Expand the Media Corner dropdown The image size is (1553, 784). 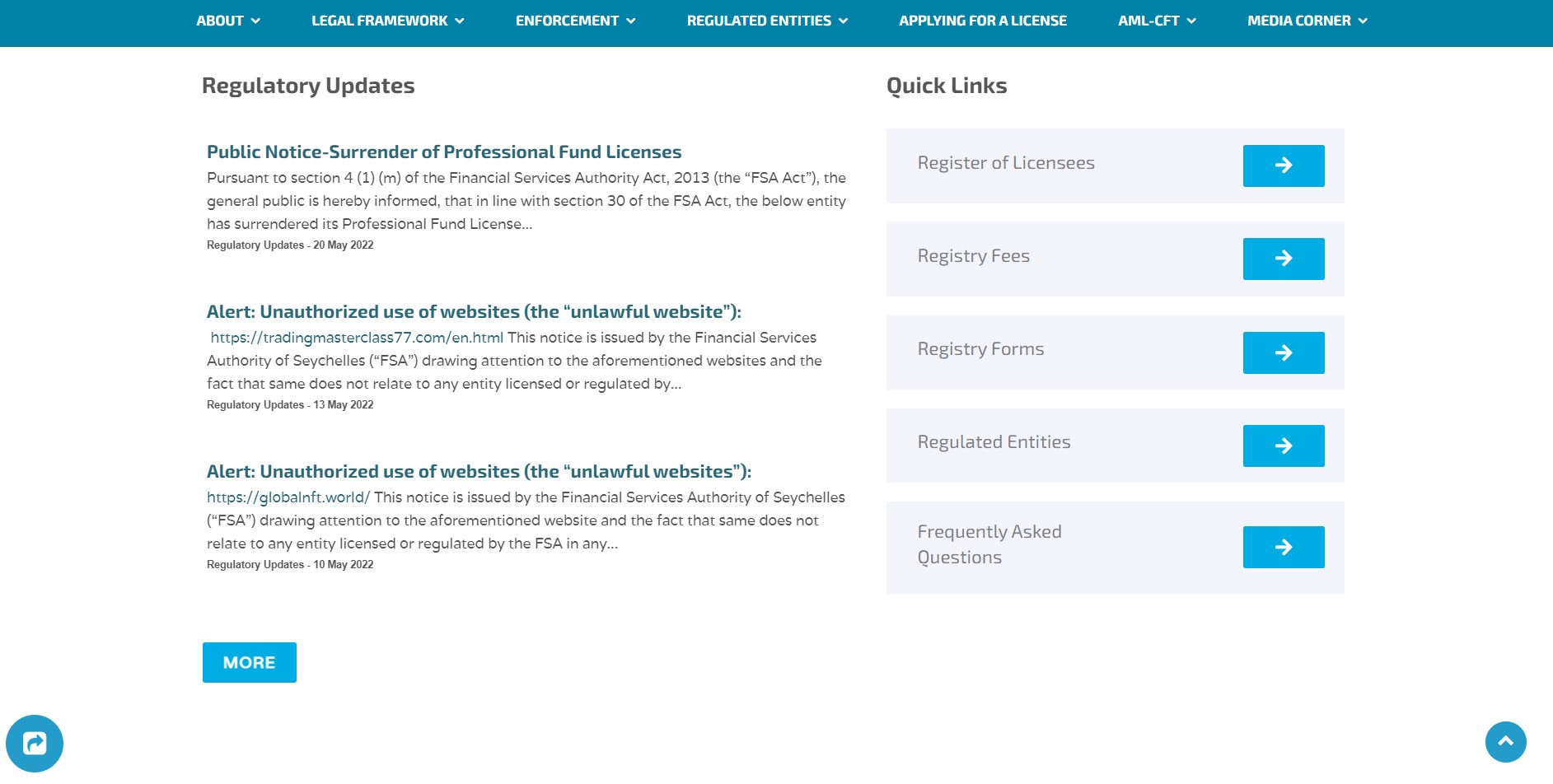coord(1307,21)
